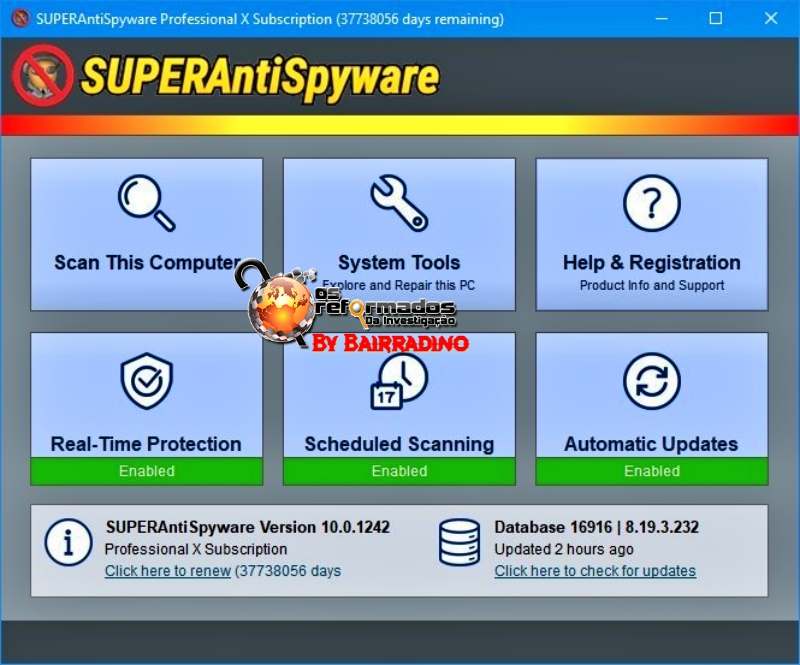Click Updated 2 hours ago text
This screenshot has width=800, height=665.
564,549
